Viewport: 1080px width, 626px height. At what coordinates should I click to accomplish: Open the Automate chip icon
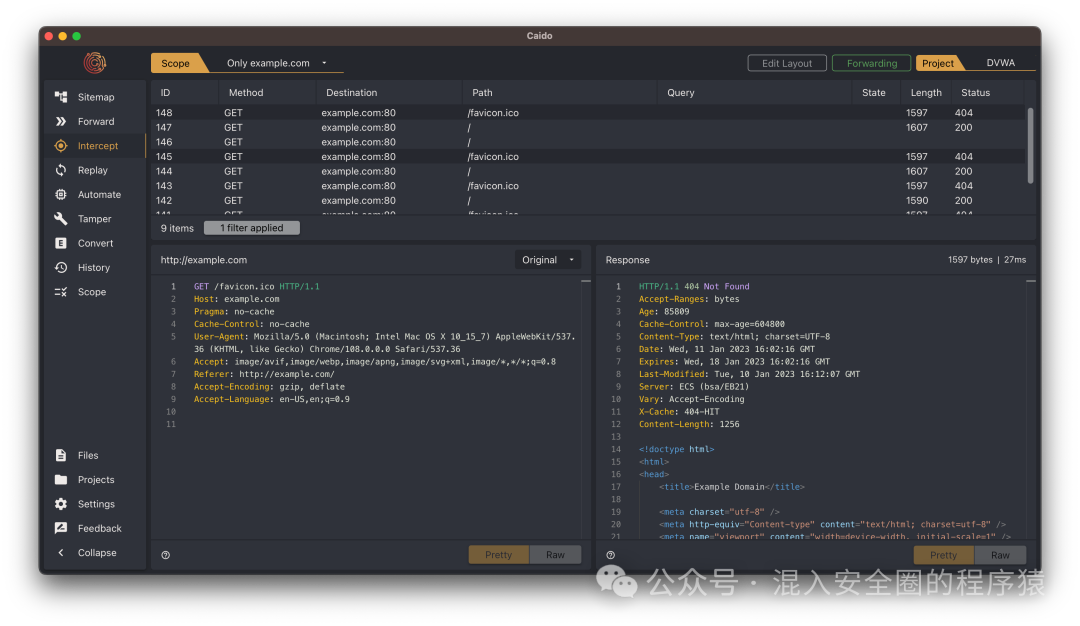[x=61, y=194]
